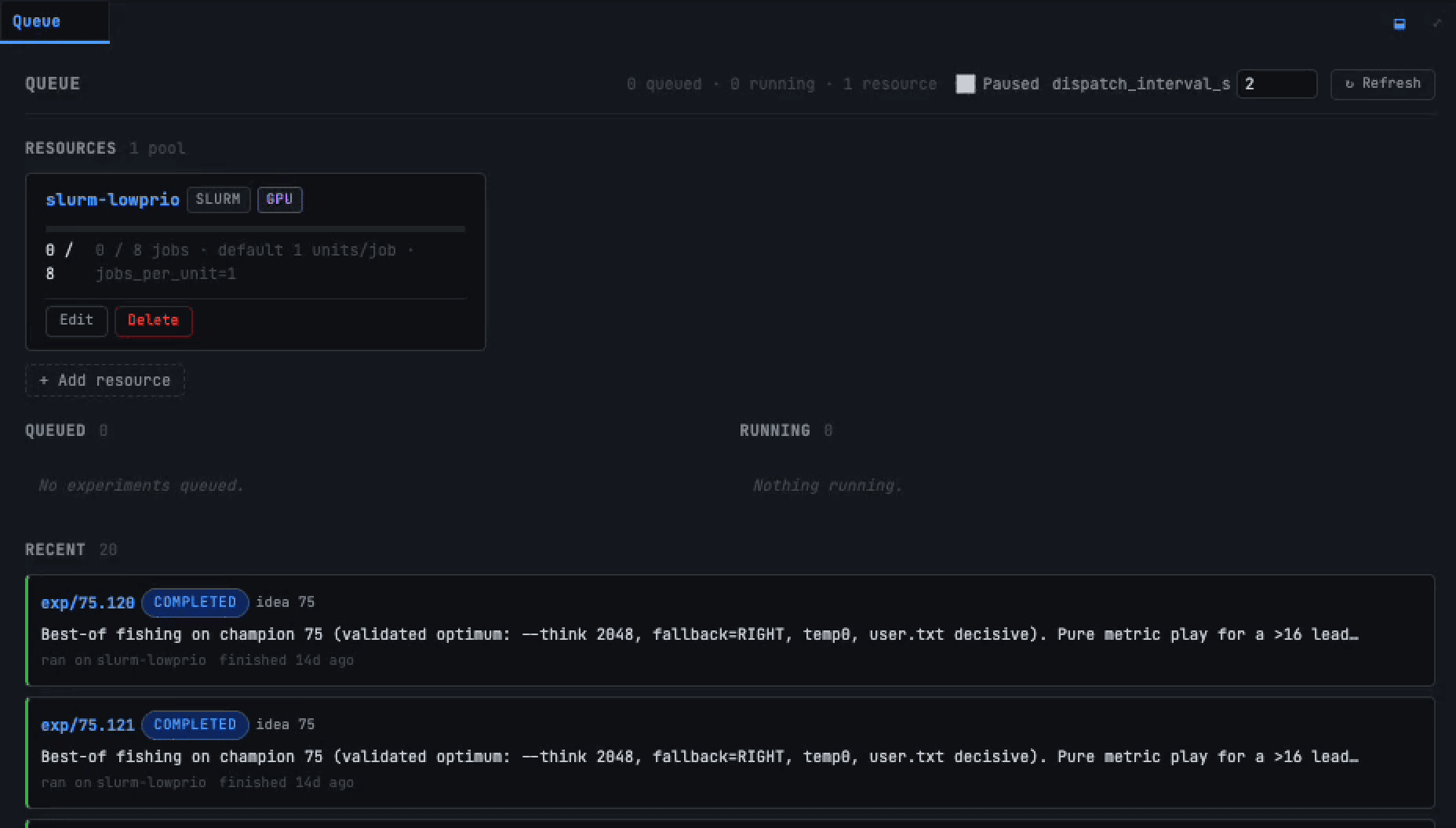Image resolution: width=1456 pixels, height=828 pixels.
Task: Click the '0 queued' status text
Action: coord(664,84)
